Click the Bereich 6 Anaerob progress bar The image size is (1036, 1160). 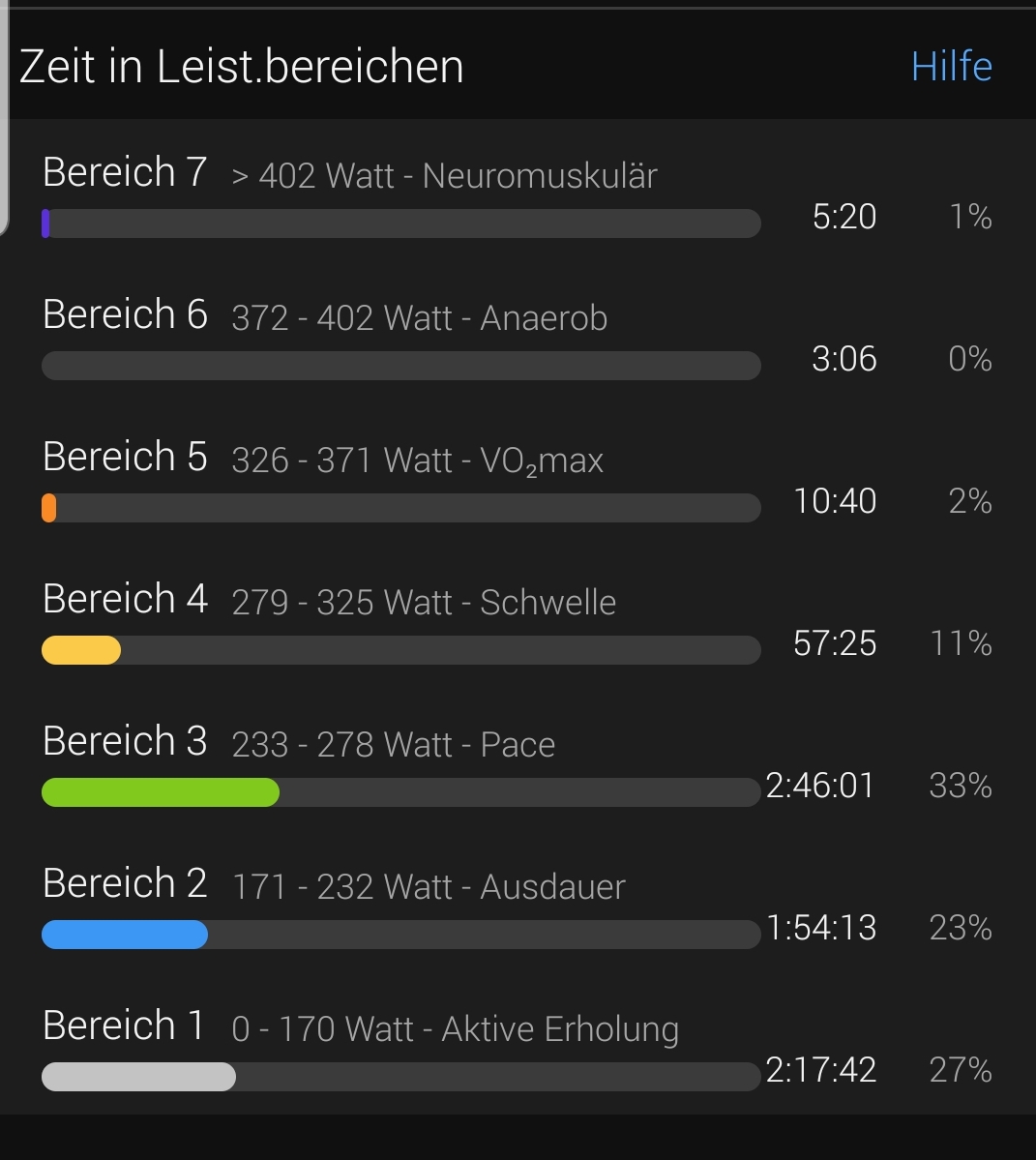tap(400, 366)
